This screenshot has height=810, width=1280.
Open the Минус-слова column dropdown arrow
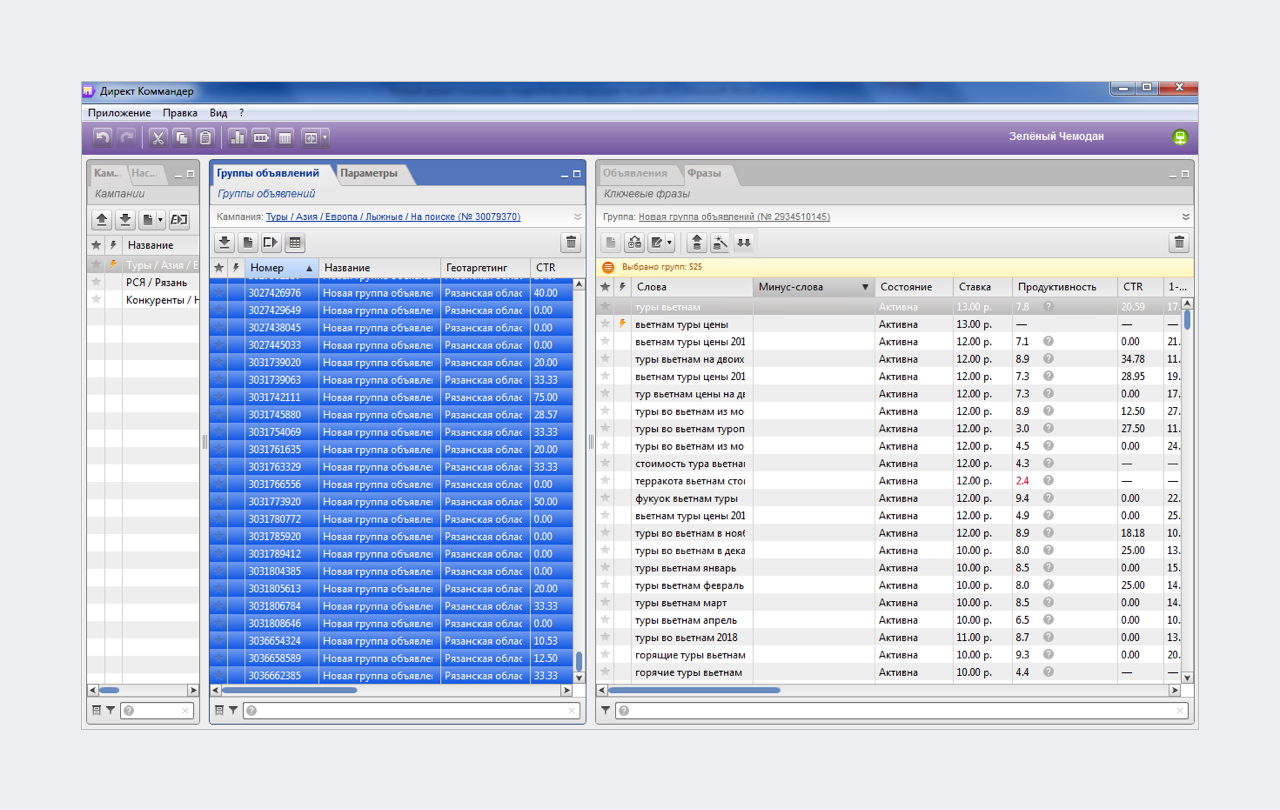point(865,287)
